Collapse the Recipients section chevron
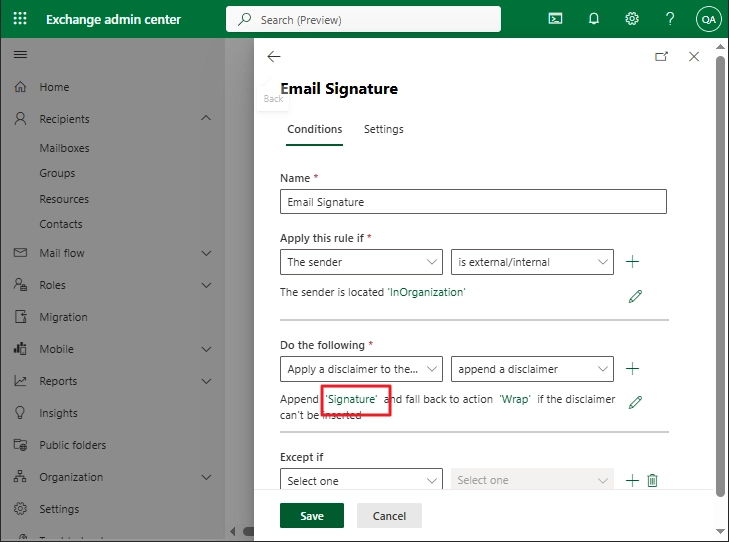The image size is (729, 542). (x=206, y=118)
